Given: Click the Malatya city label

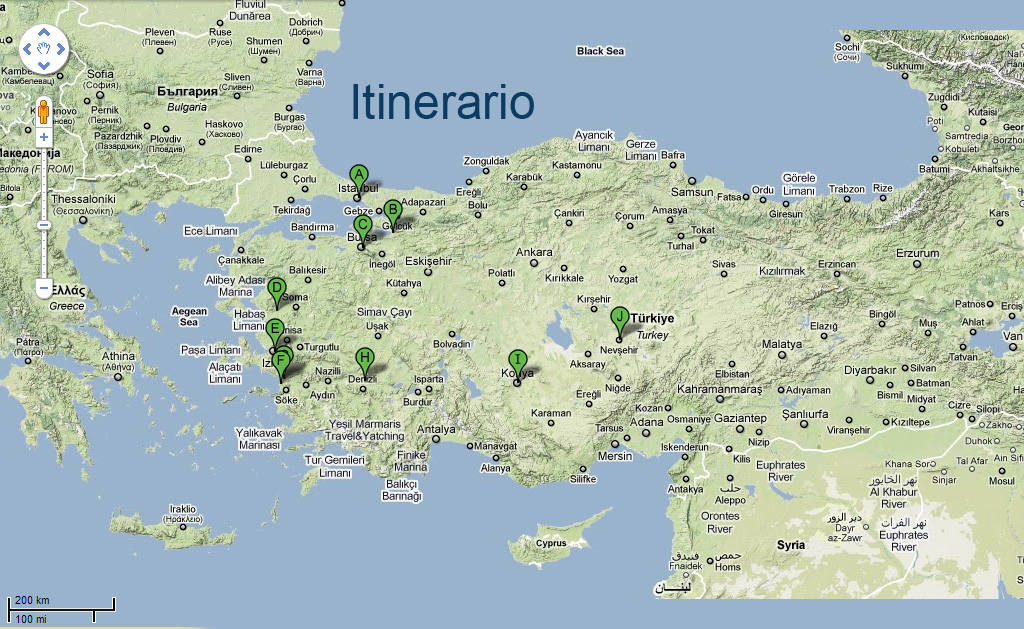Looking at the screenshot, I should pos(782,344).
